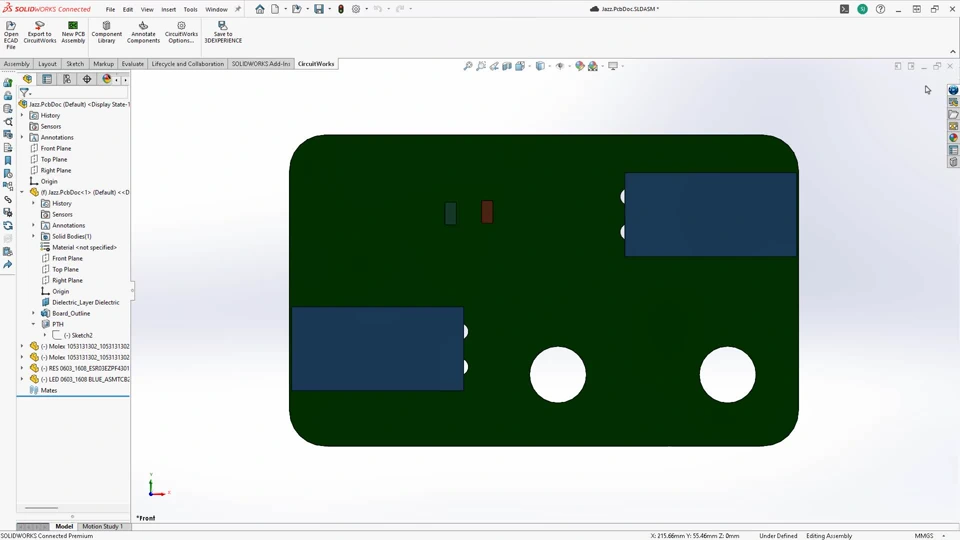Click Annotate Components tool
960x540 pixels.
pos(143,32)
